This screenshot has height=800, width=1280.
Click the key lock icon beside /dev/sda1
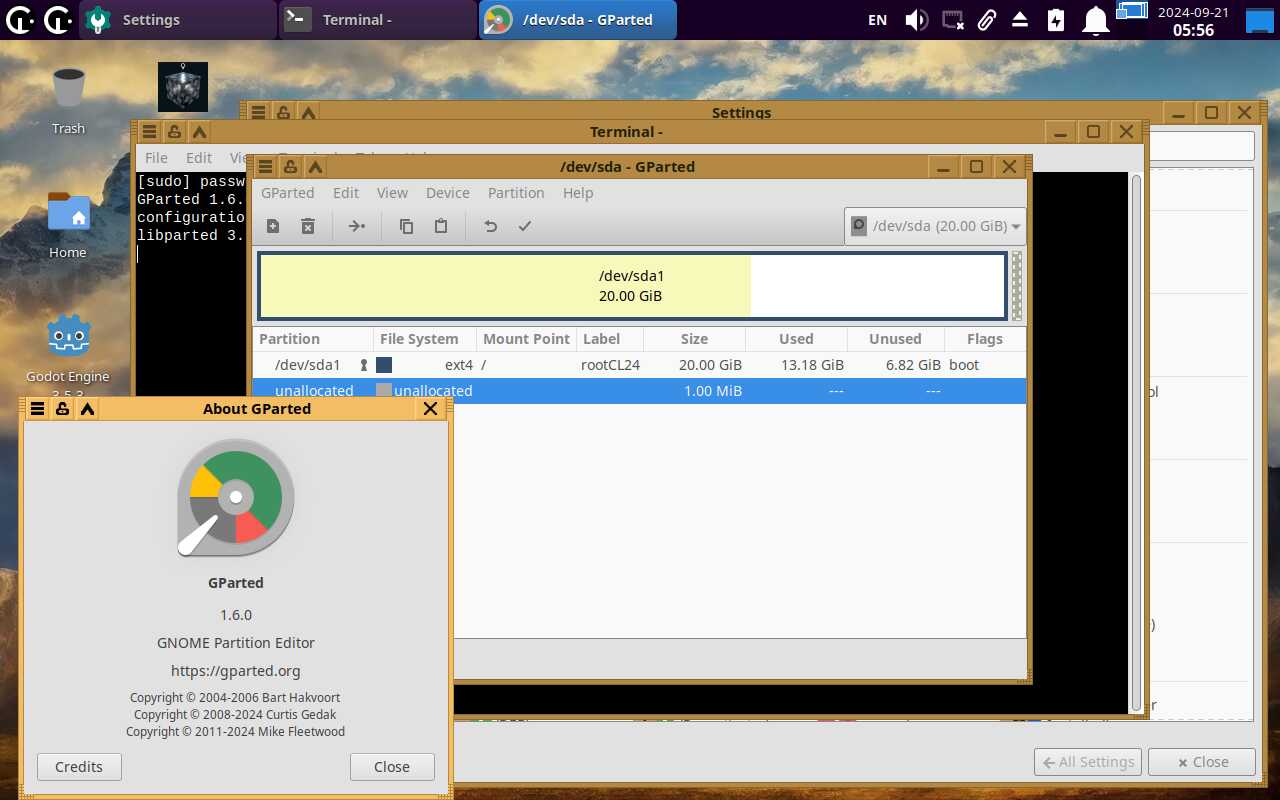pos(364,365)
